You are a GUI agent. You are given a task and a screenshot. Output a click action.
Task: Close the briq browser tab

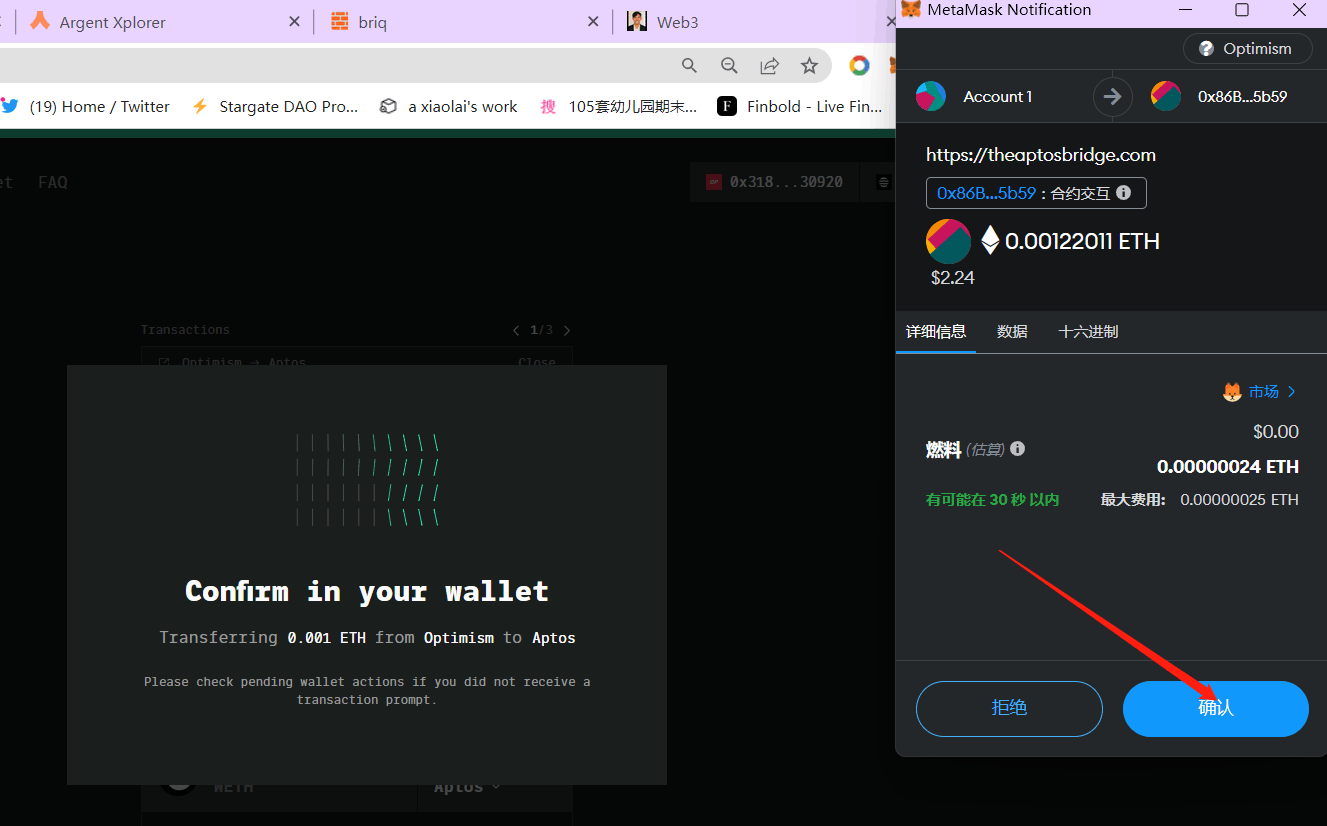(x=593, y=22)
